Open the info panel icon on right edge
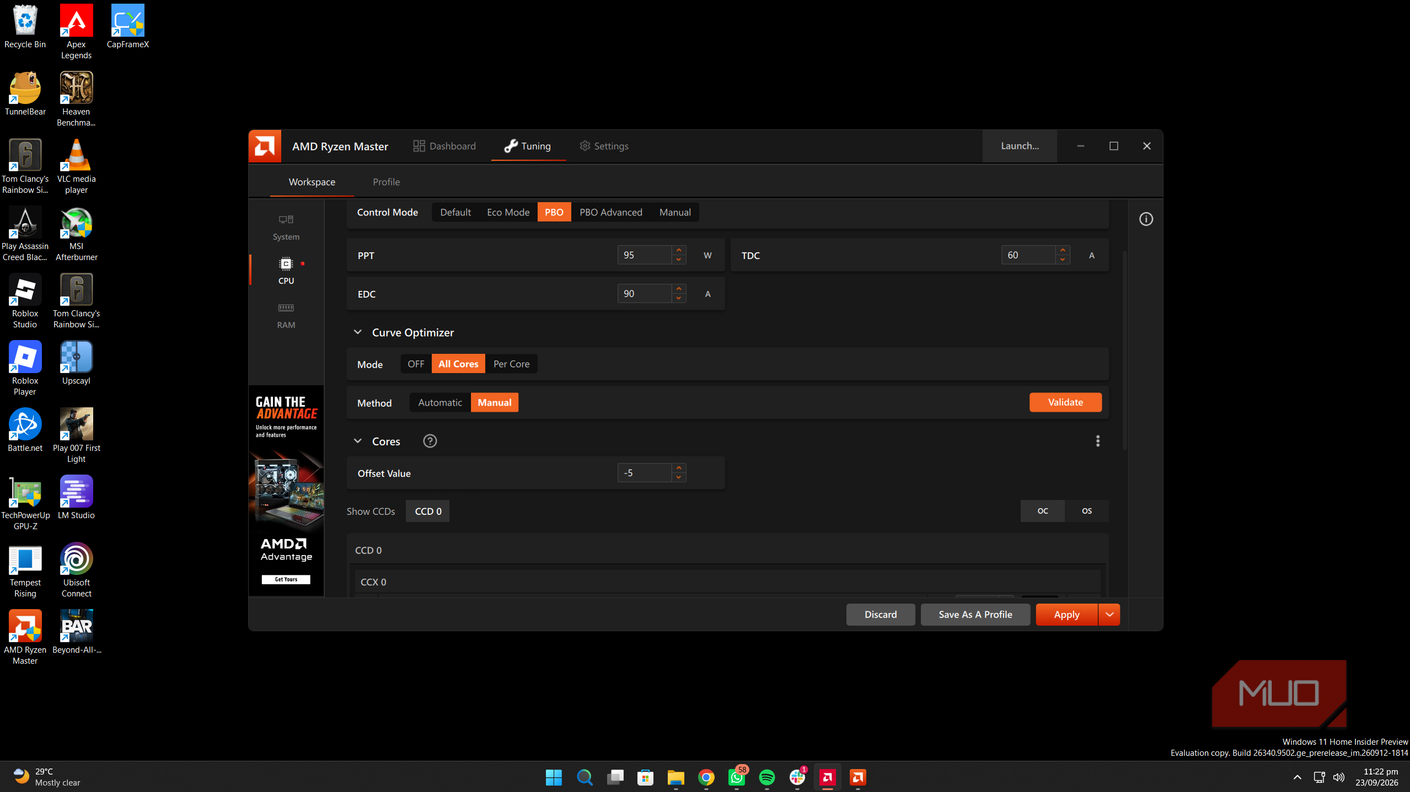The width and height of the screenshot is (1410, 792). (1146, 219)
